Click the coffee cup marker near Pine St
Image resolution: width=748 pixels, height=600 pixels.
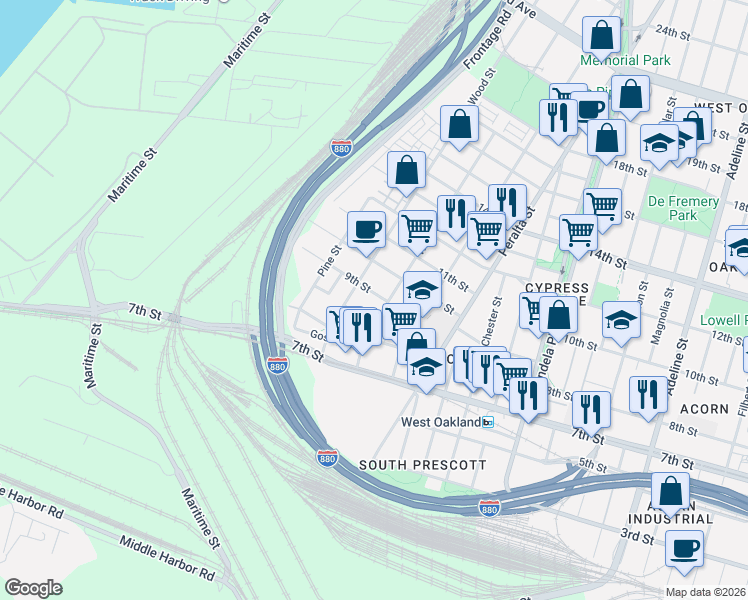point(366,233)
